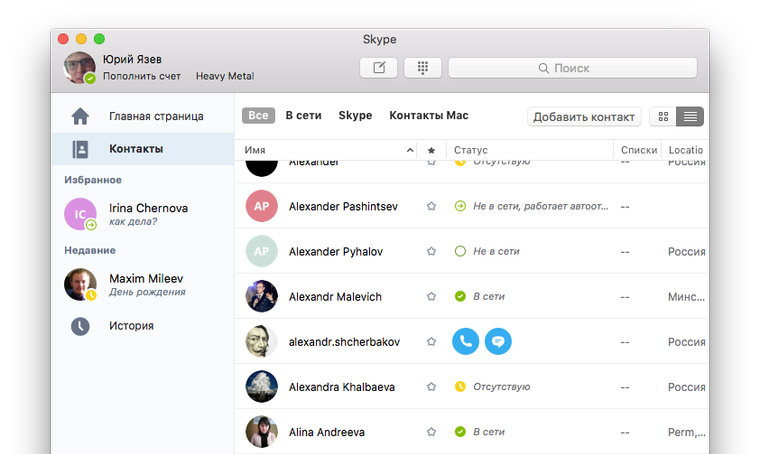Call alexandr.shcherbakov with the phone button

(465, 342)
